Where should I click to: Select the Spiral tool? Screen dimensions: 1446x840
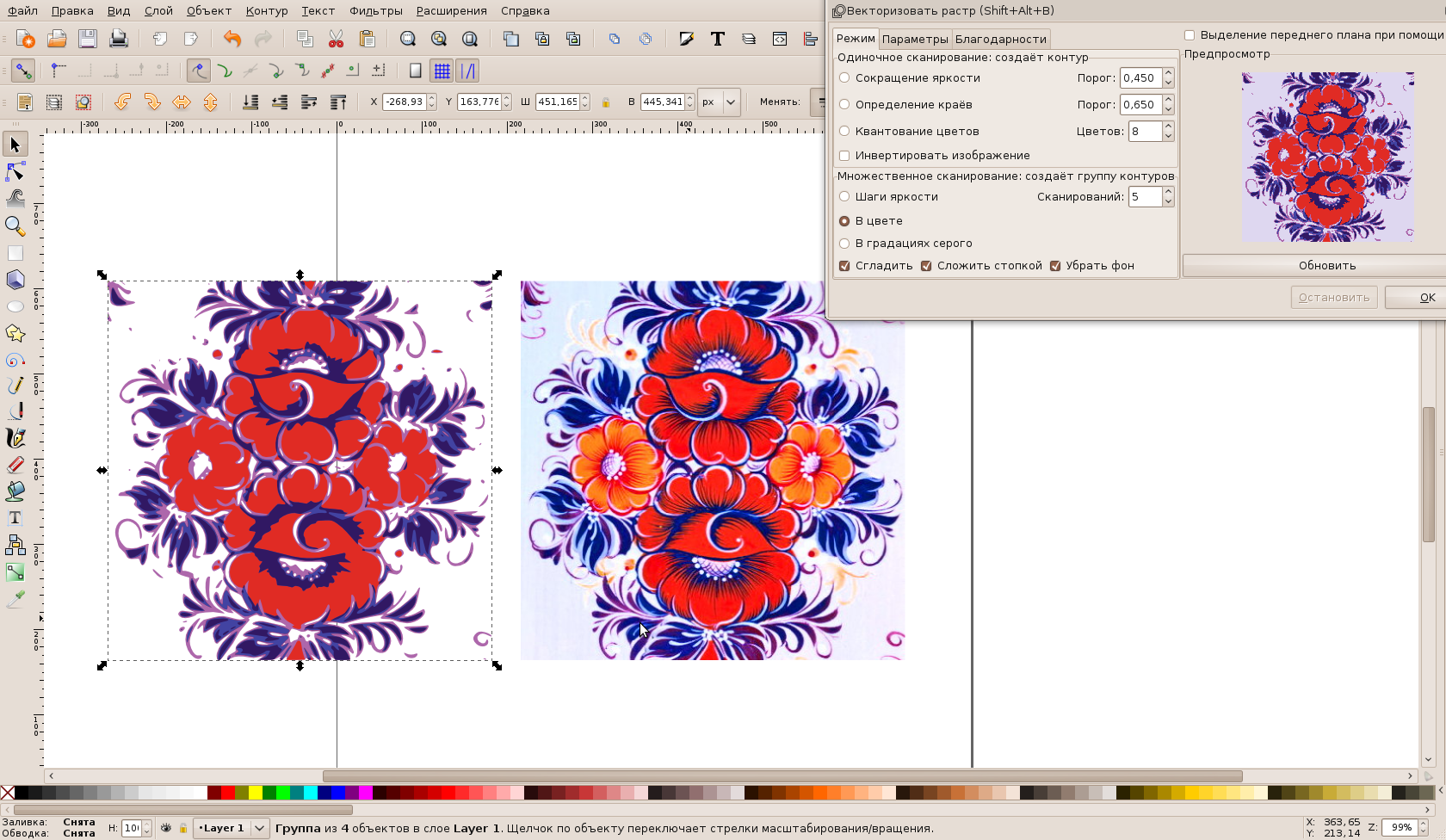point(15,360)
